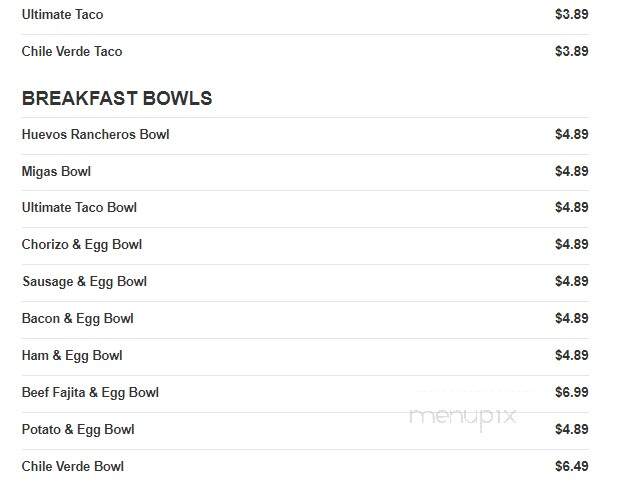Click the Ultimate Taco menu item
The width and height of the screenshot is (642, 499).
point(62,15)
